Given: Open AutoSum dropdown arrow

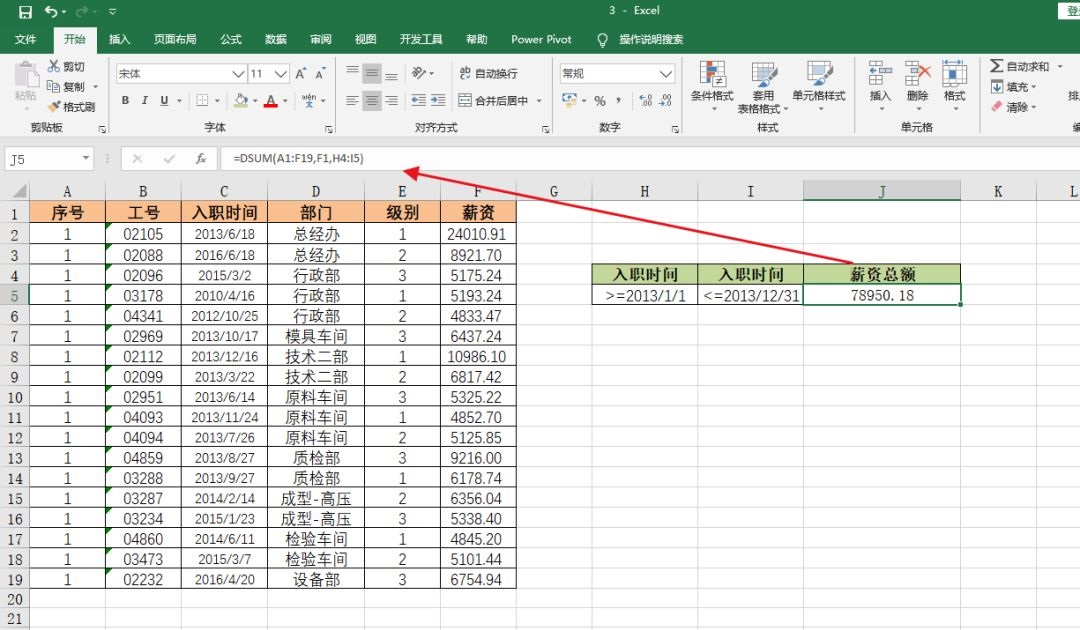Looking at the screenshot, I should tap(1060, 67).
